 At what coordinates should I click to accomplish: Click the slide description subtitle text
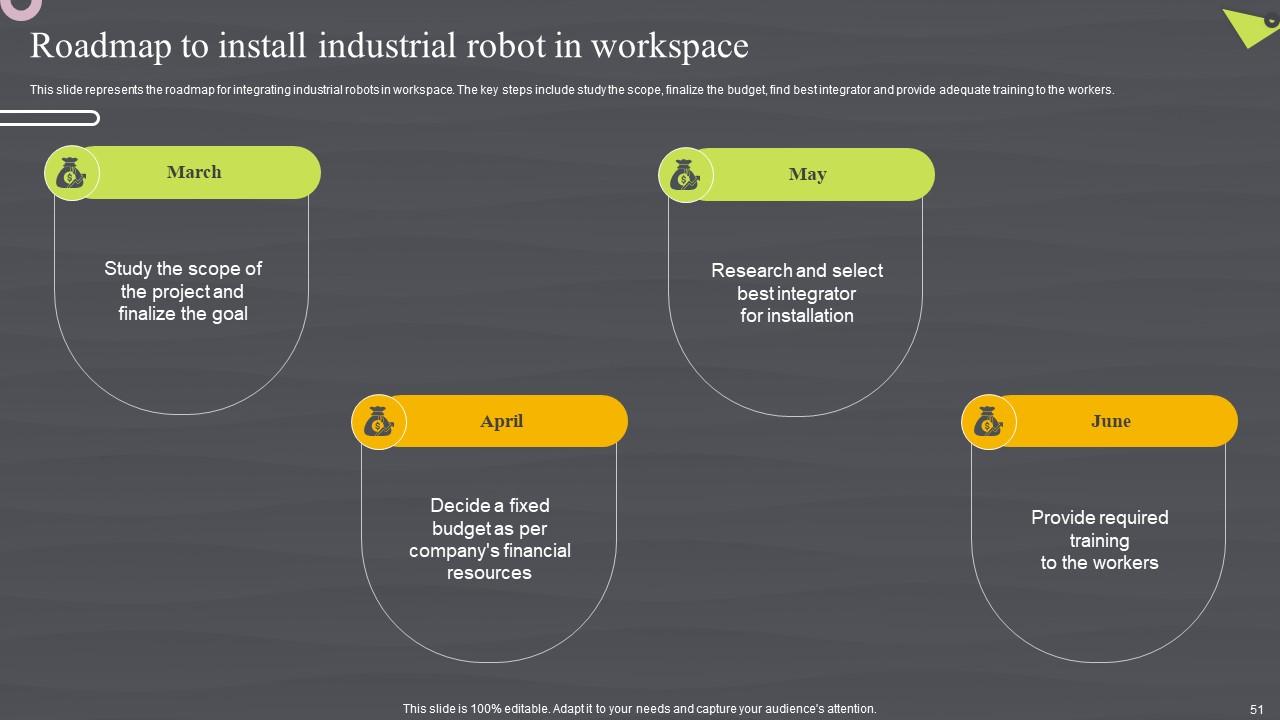[571, 90]
